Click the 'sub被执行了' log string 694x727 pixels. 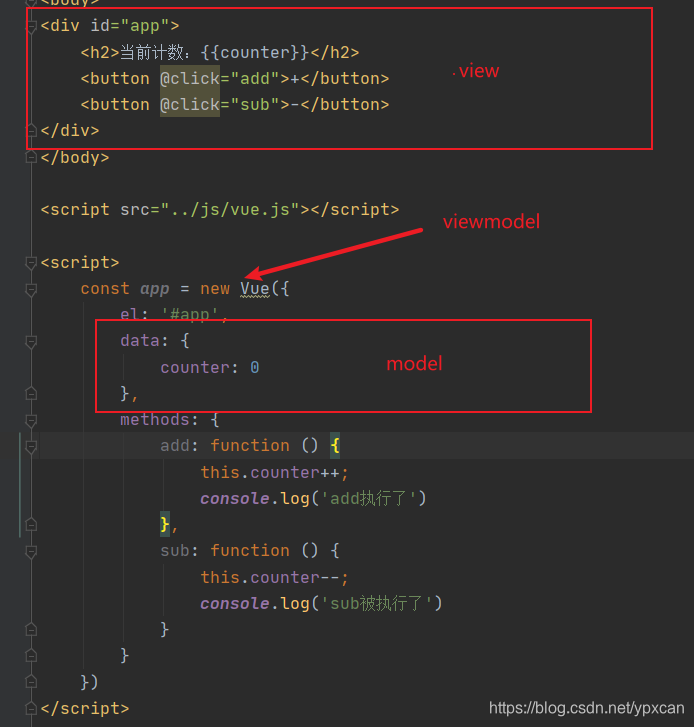tap(376, 603)
